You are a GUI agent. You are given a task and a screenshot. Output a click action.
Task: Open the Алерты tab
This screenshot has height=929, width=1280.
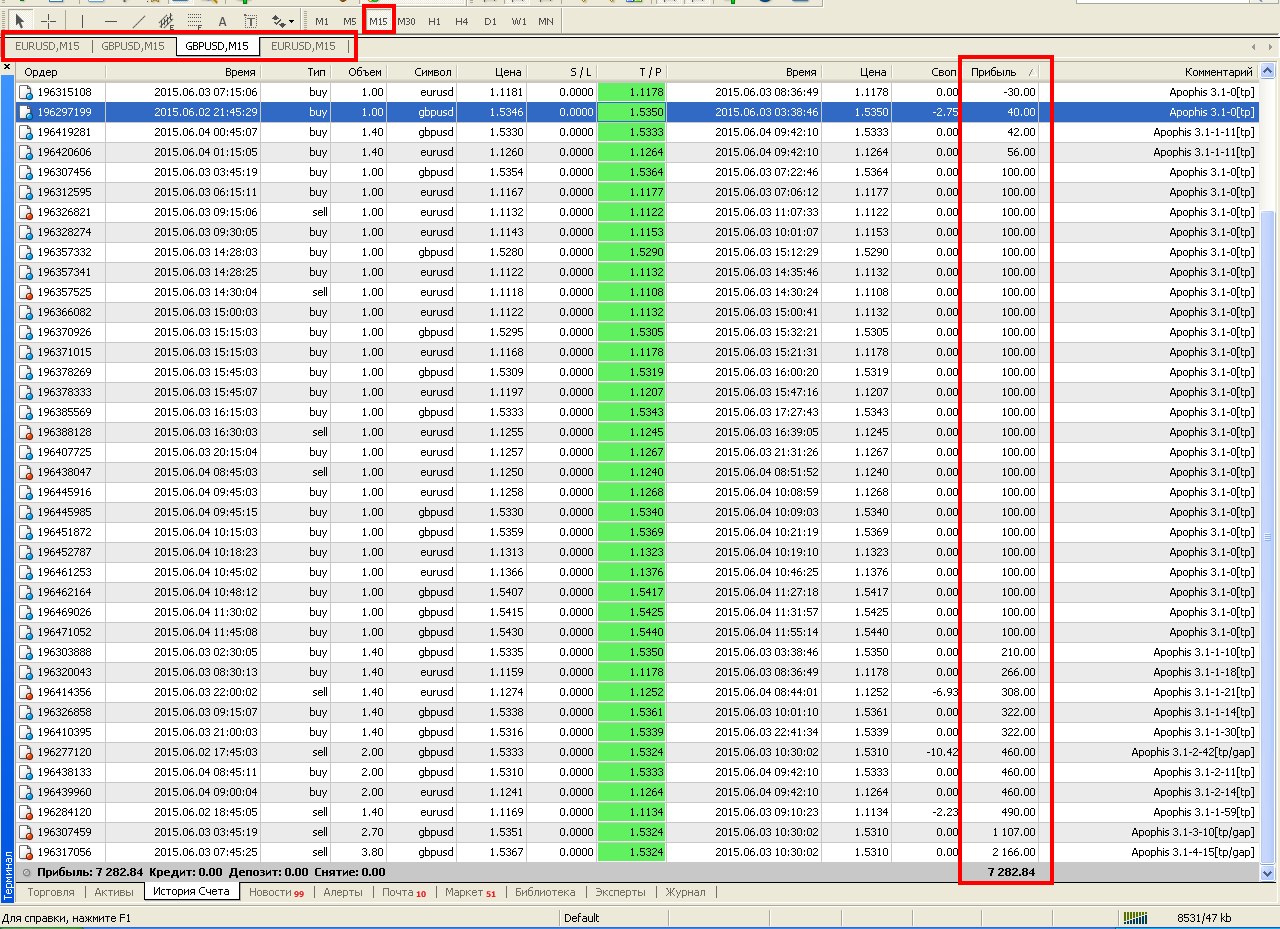343,892
